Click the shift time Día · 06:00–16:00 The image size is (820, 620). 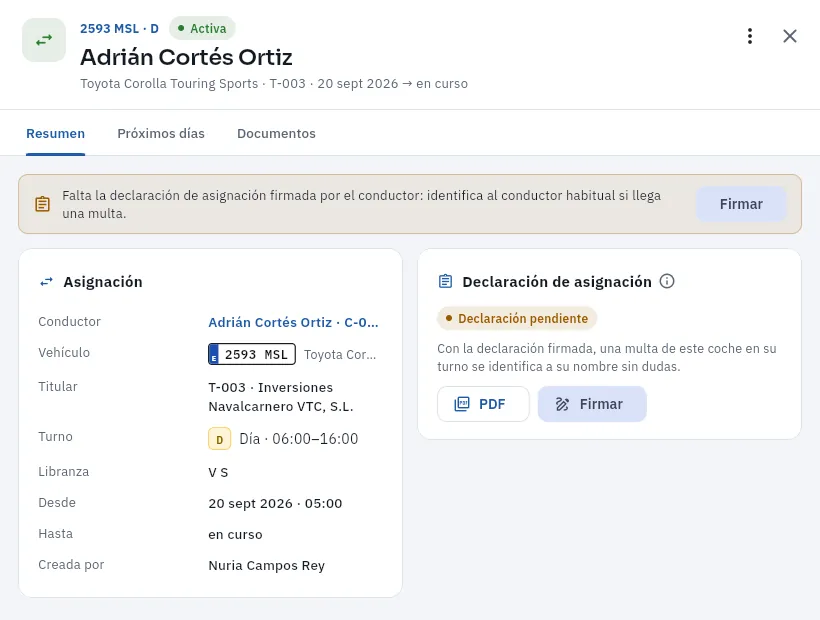tap(299, 439)
